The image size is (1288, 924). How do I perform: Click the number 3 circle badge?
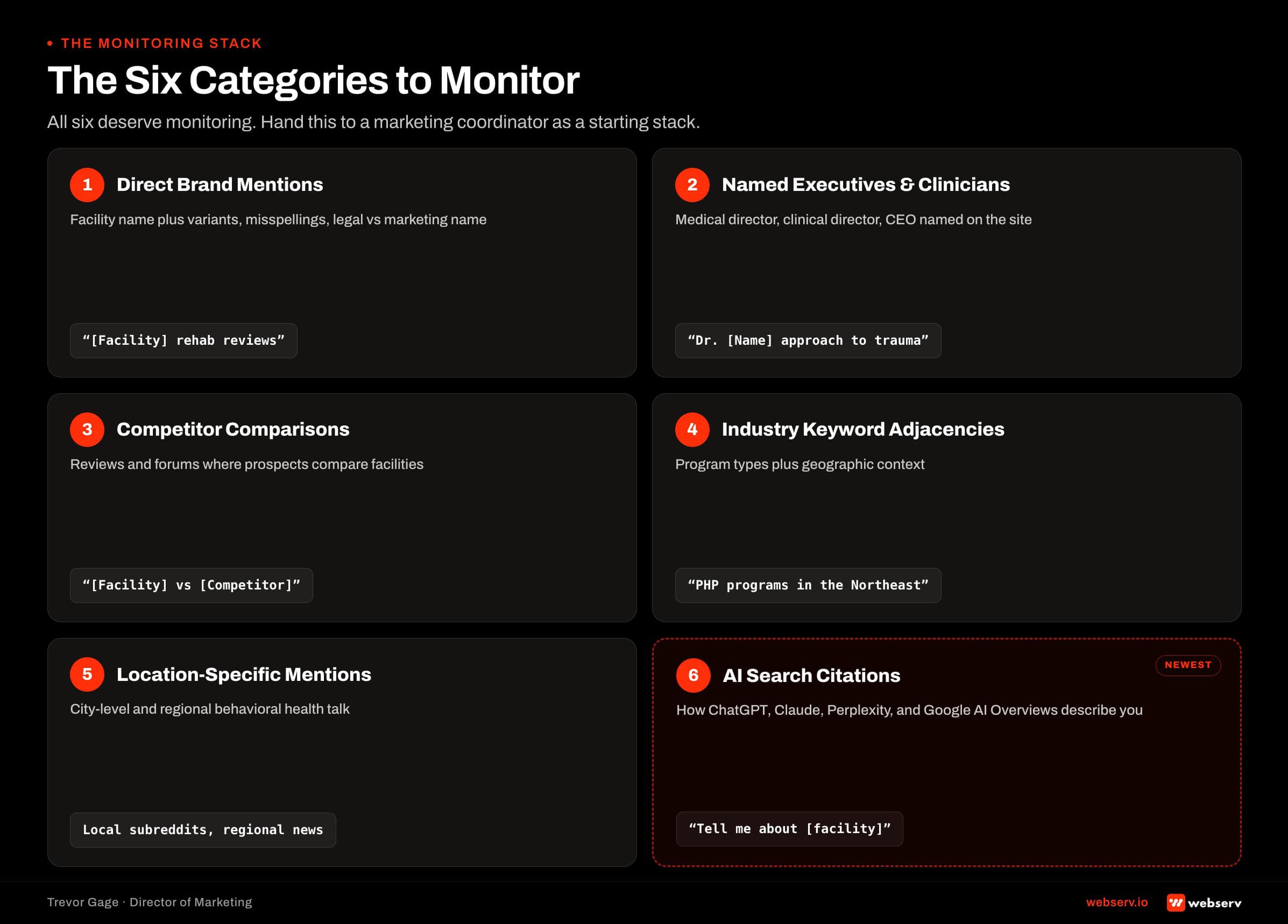[87, 429]
